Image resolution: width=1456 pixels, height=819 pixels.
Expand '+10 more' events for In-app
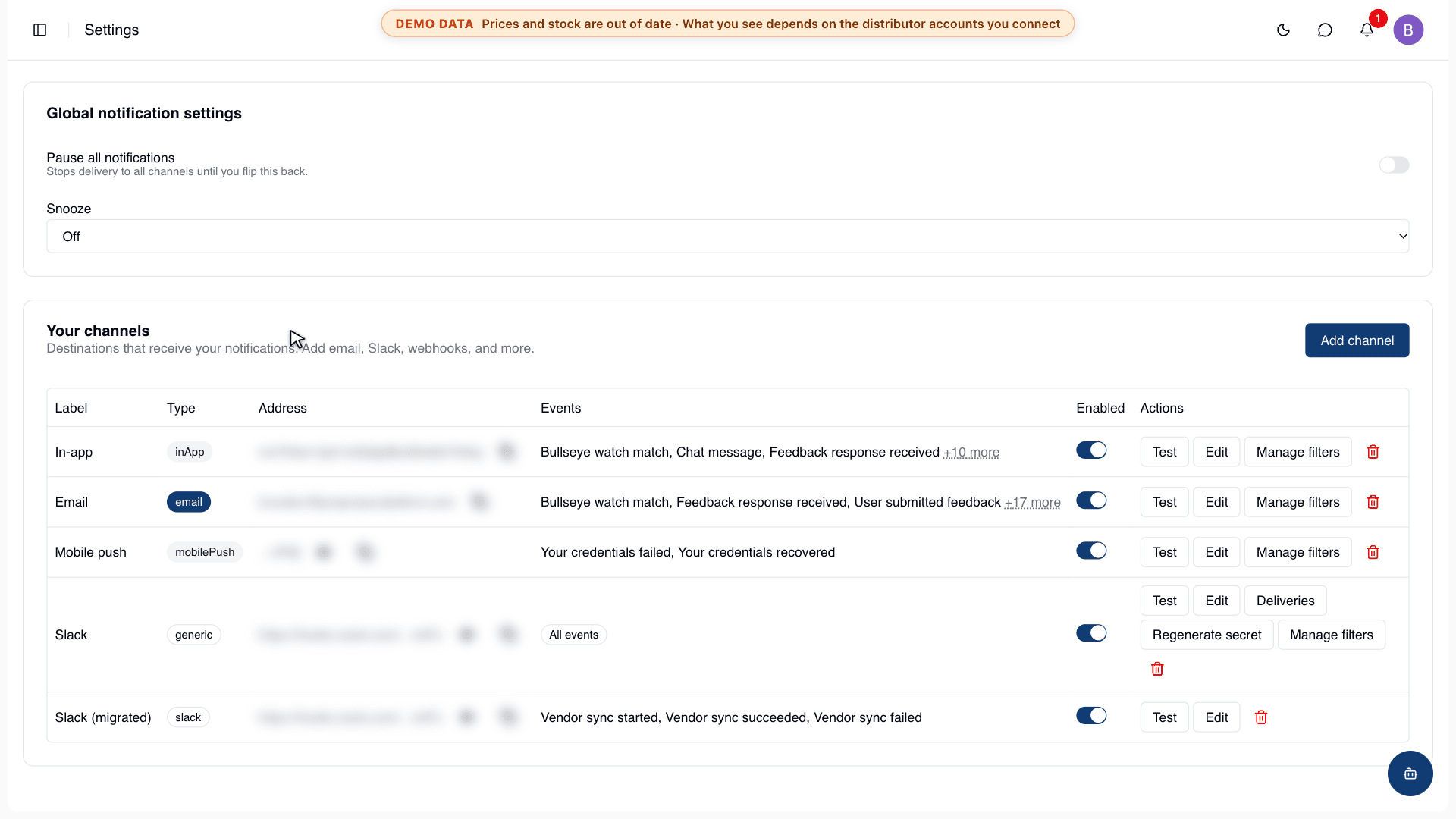(971, 452)
